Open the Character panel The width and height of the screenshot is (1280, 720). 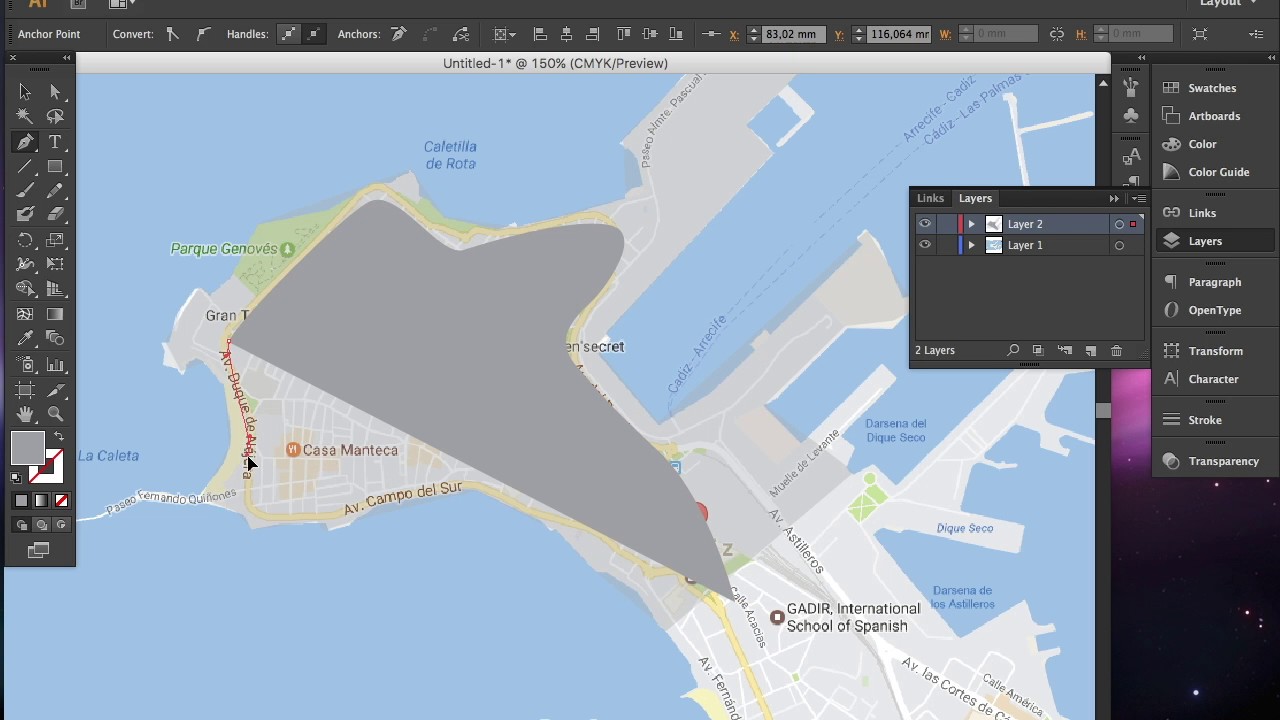(1211, 379)
